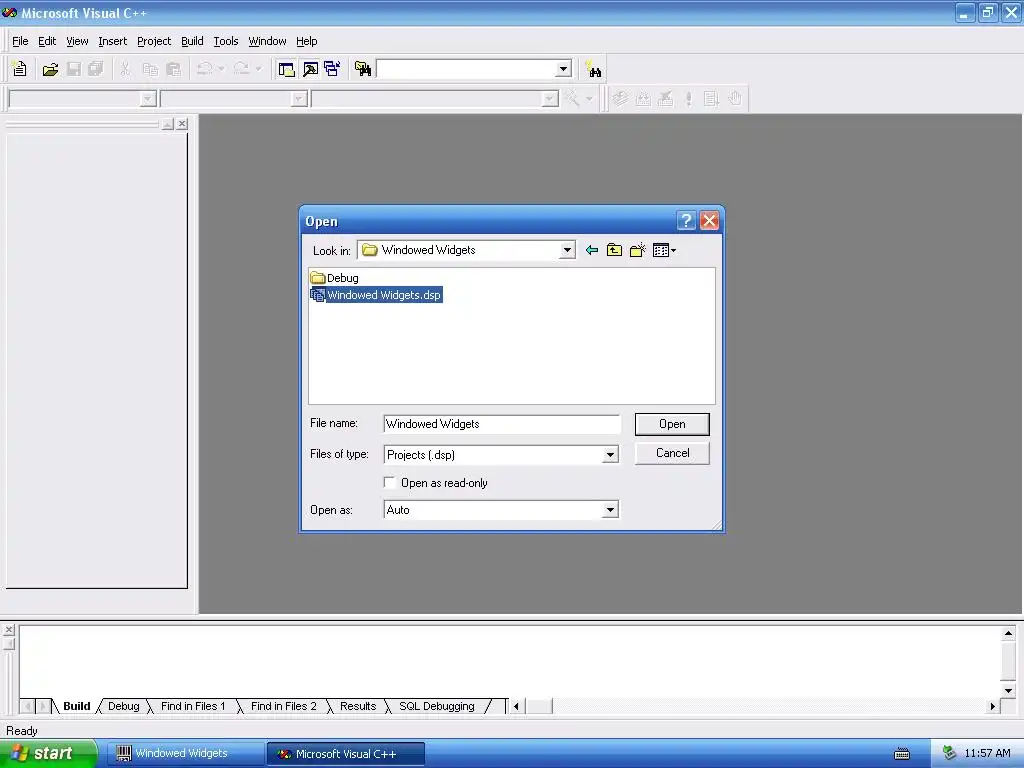The width and height of the screenshot is (1024, 768).
Task: Switch to the Results tab
Action: pos(358,706)
